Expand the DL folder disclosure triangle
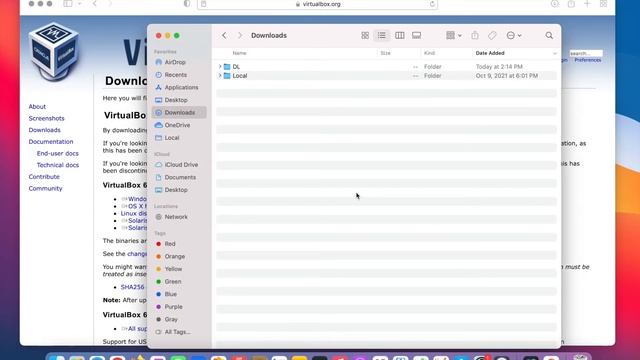This screenshot has height=360, width=640. tap(220, 67)
